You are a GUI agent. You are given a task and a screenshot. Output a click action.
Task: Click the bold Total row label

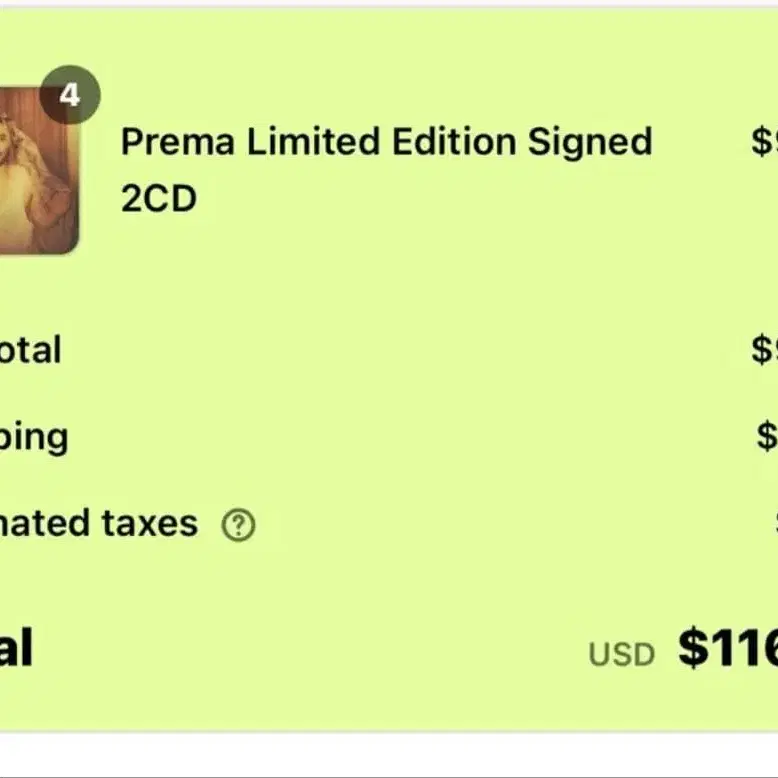[16, 648]
